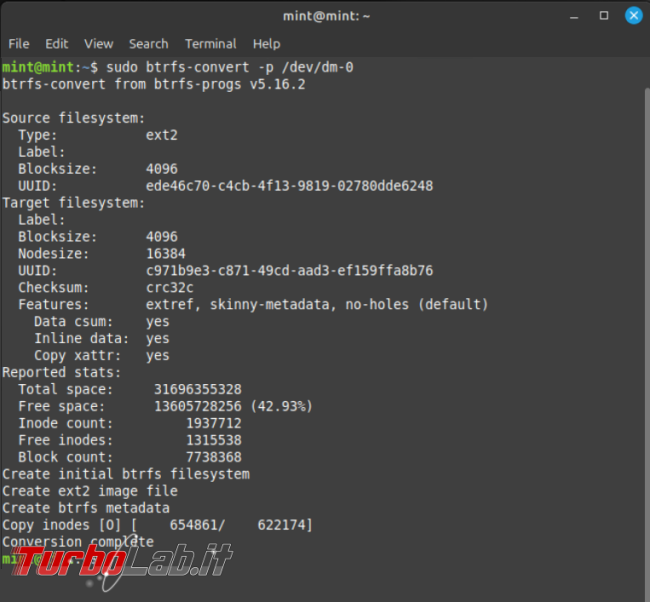
Task: Open the View menu
Action: pyautogui.click(x=99, y=44)
